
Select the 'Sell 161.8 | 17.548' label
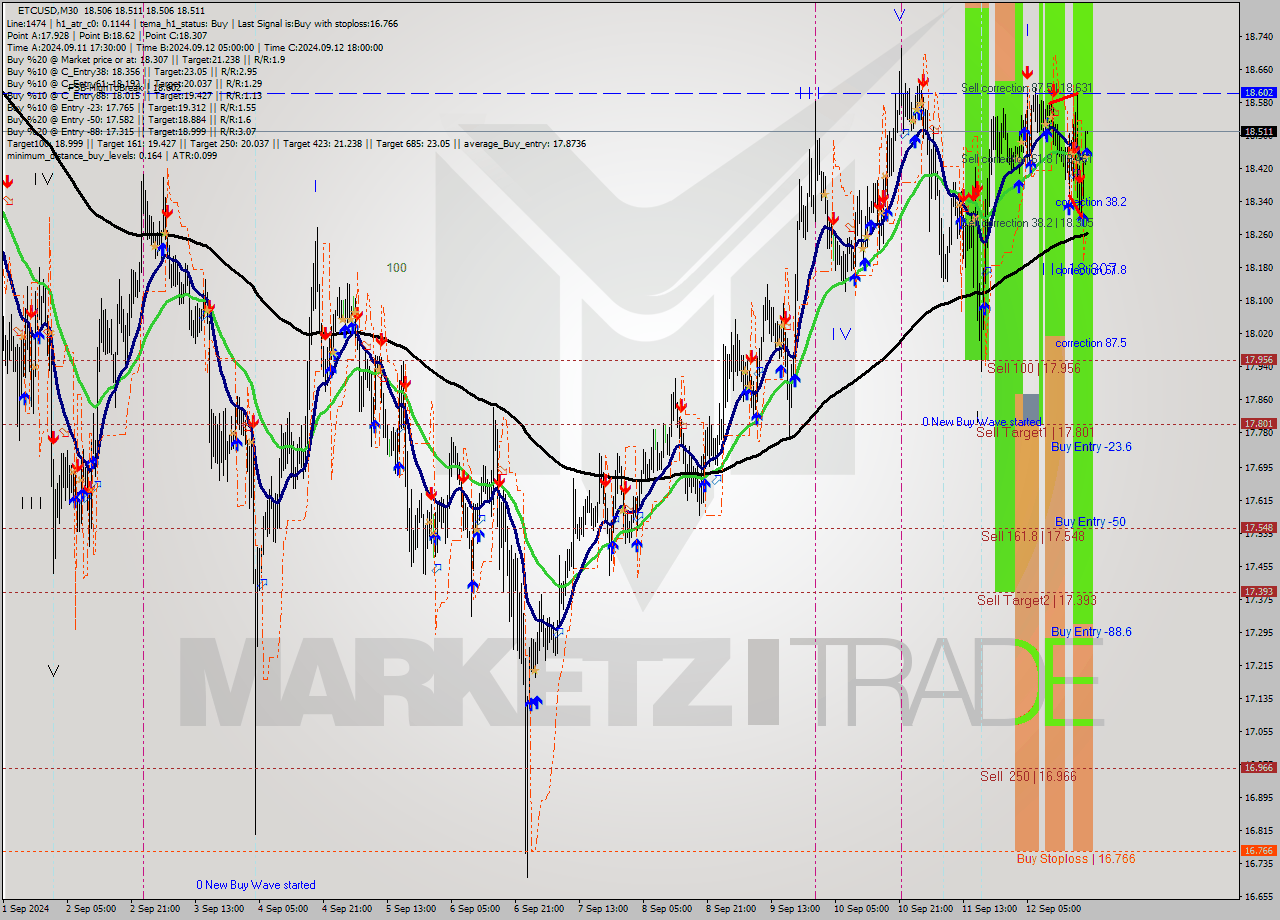click(1033, 537)
